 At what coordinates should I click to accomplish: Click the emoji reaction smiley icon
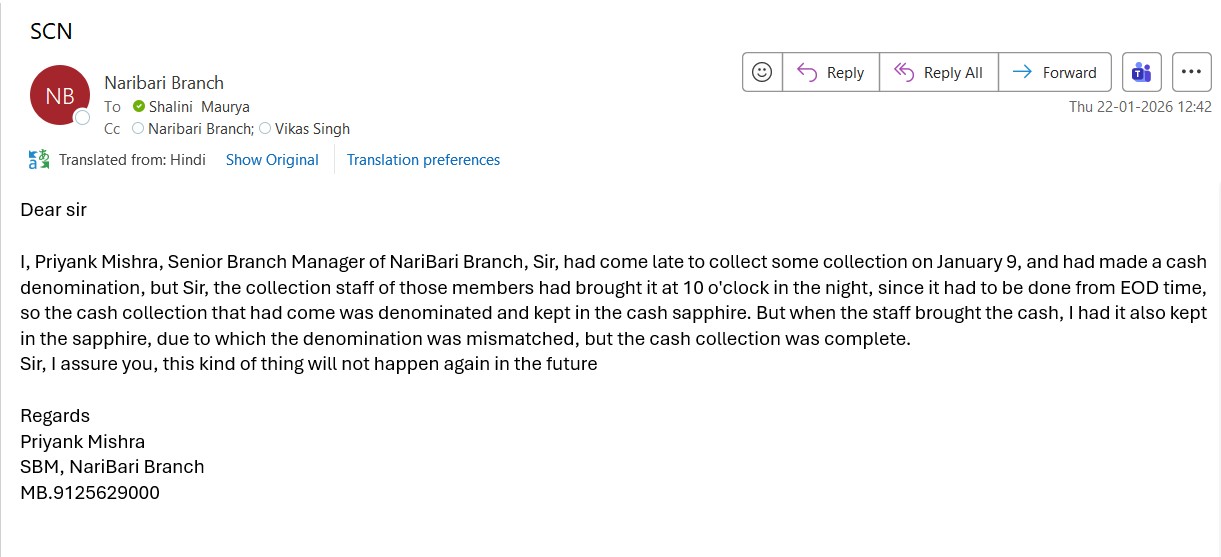[762, 72]
